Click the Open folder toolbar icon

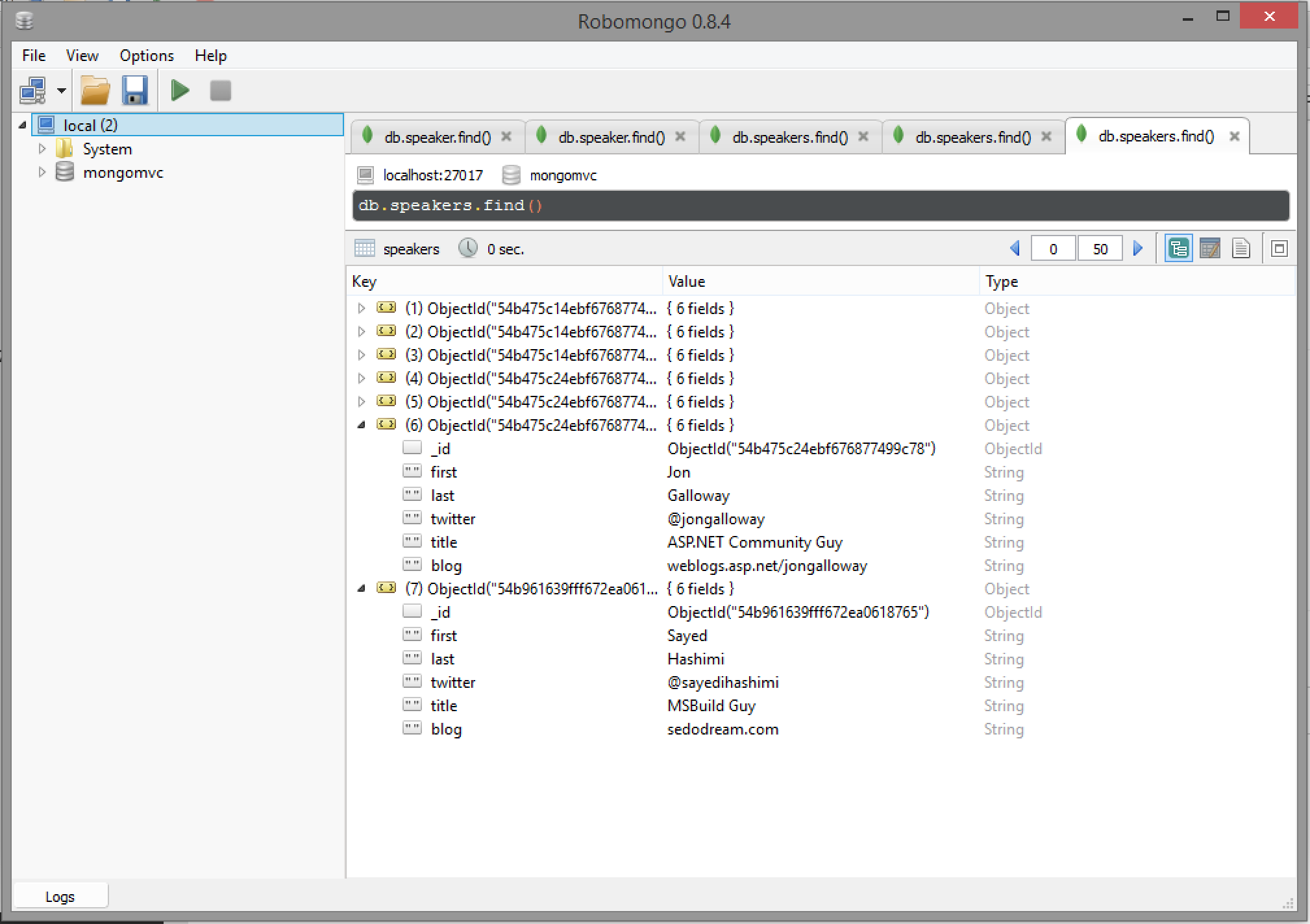[x=95, y=90]
